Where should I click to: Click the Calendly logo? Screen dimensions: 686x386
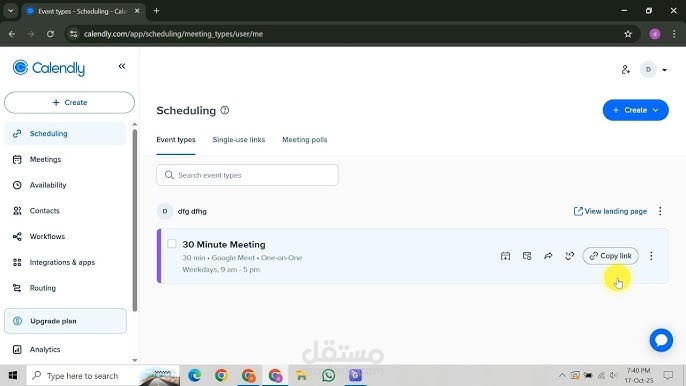coord(49,68)
